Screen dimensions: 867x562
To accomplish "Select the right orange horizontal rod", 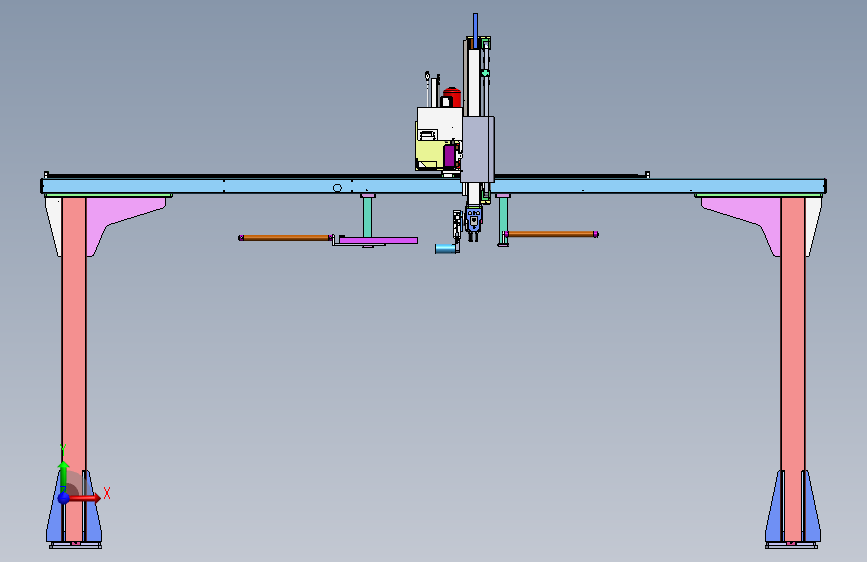I will (551, 234).
